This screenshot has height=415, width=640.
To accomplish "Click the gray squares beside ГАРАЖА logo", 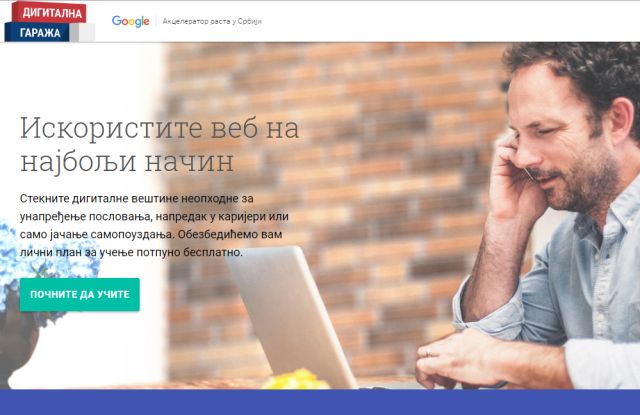I will (x=83, y=32).
